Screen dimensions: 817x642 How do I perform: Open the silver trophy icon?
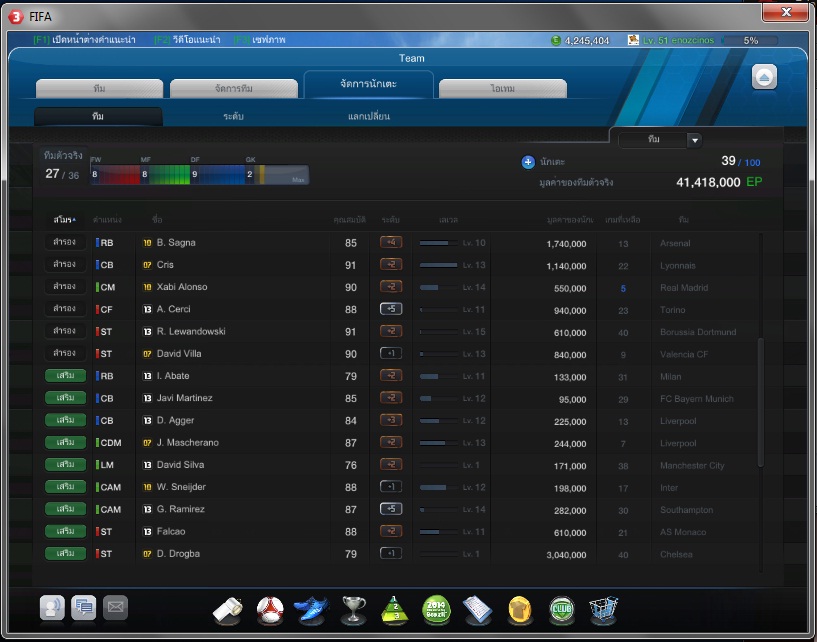click(x=353, y=610)
